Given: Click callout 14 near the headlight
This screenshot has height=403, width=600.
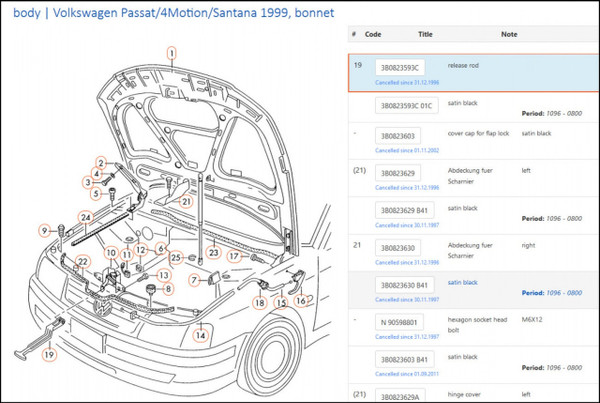Looking at the screenshot, I should [x=200, y=336].
